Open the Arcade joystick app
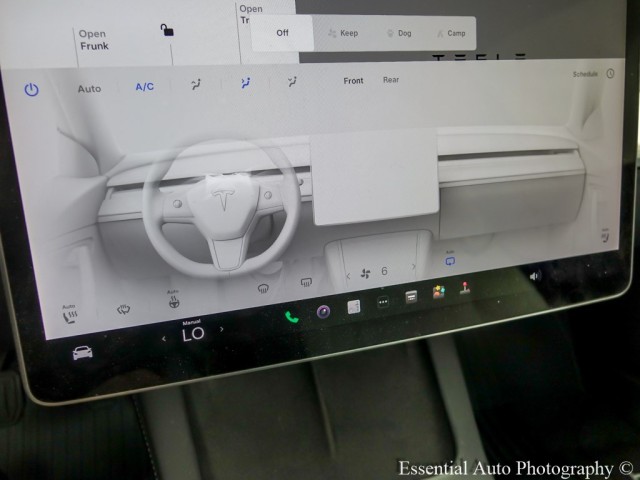The image size is (640, 480). click(465, 288)
